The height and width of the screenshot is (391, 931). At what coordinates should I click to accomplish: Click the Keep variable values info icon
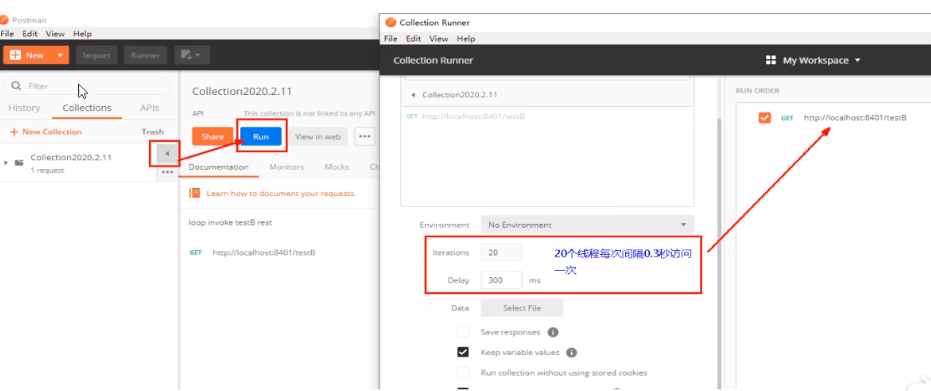(572, 352)
